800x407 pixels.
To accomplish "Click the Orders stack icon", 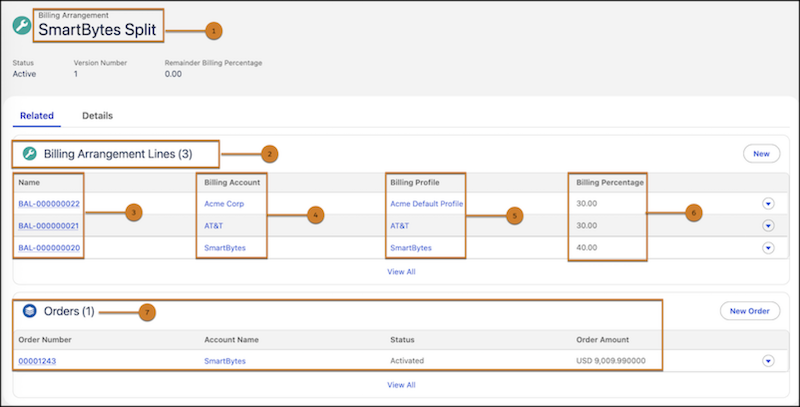I will 30,311.
